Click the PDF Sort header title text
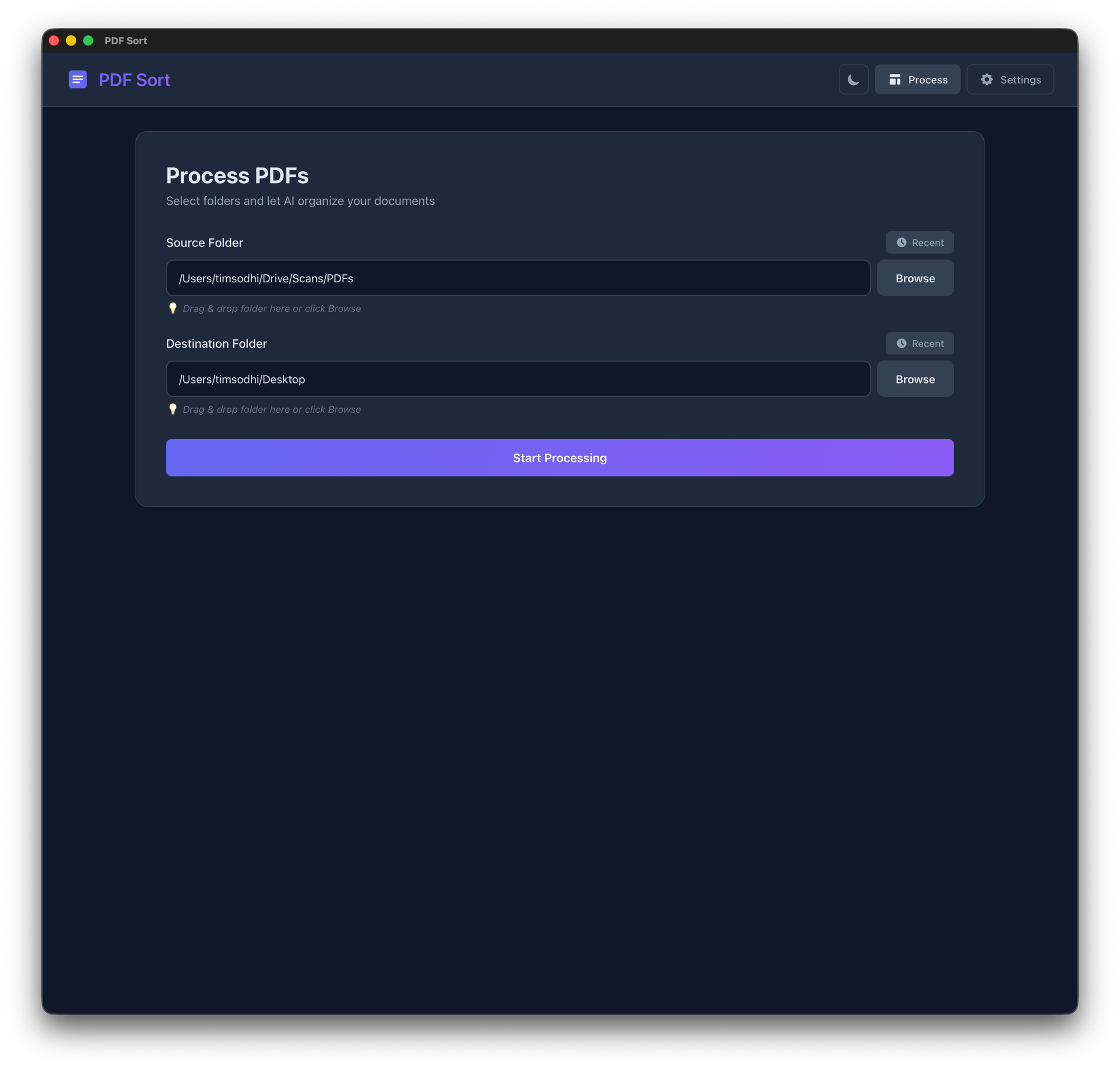Image resolution: width=1120 pixels, height=1070 pixels. pos(134,80)
